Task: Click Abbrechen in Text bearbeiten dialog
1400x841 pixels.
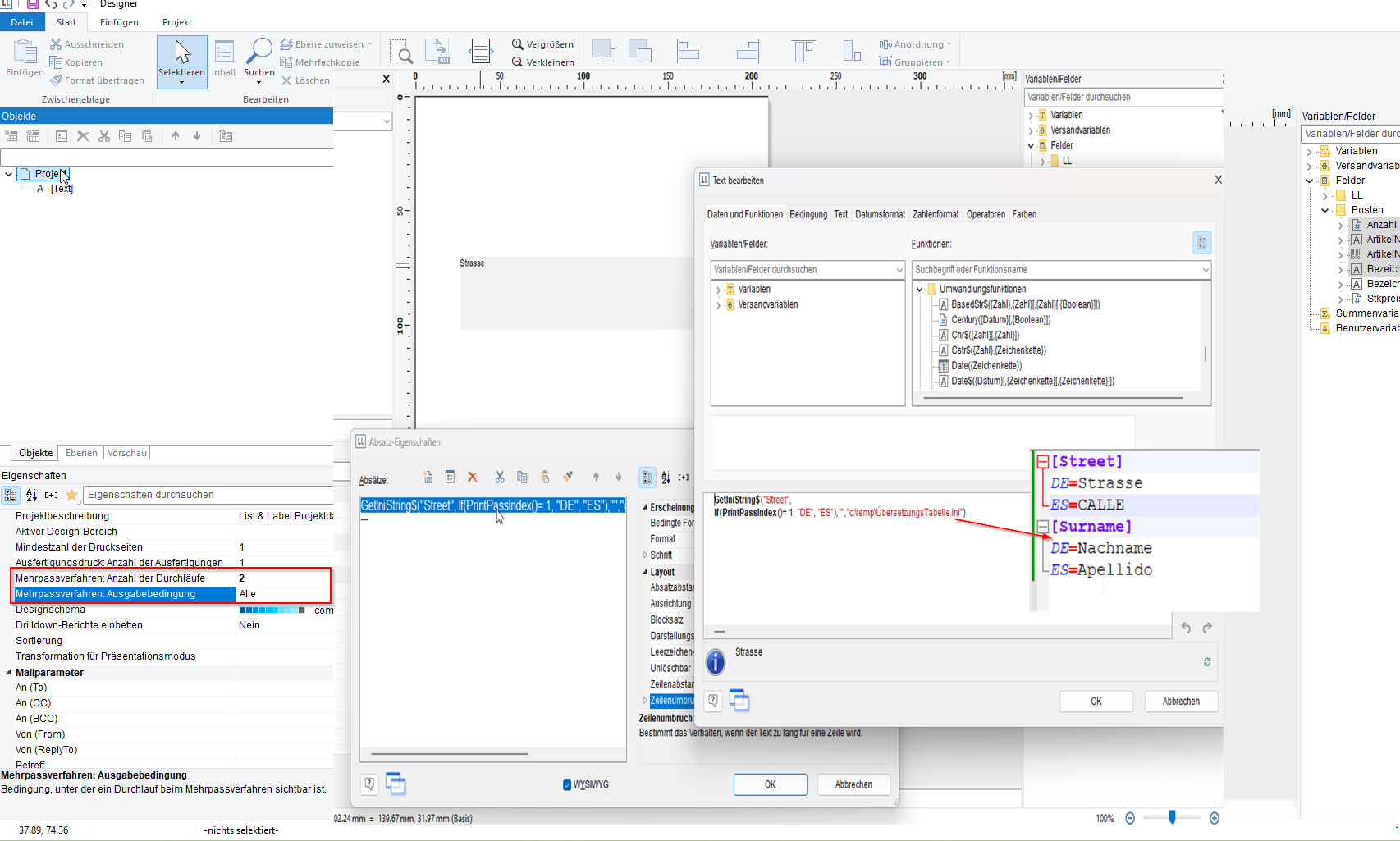Action: (x=1181, y=702)
